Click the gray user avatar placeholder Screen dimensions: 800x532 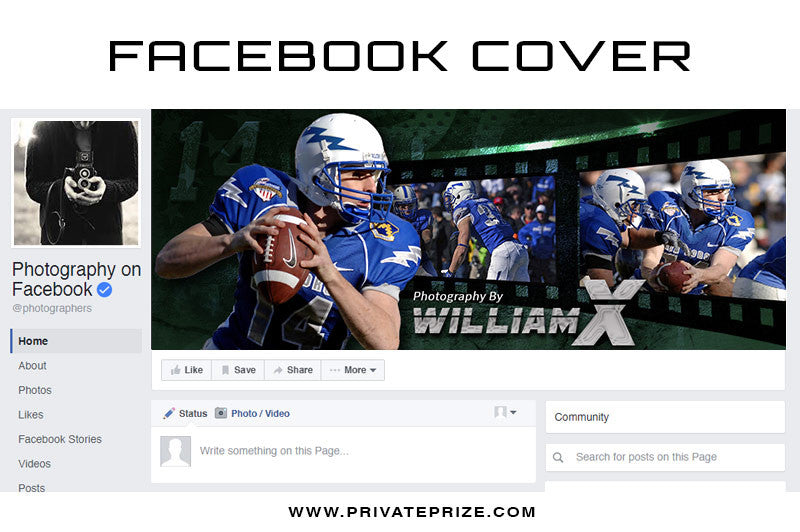pos(176,451)
